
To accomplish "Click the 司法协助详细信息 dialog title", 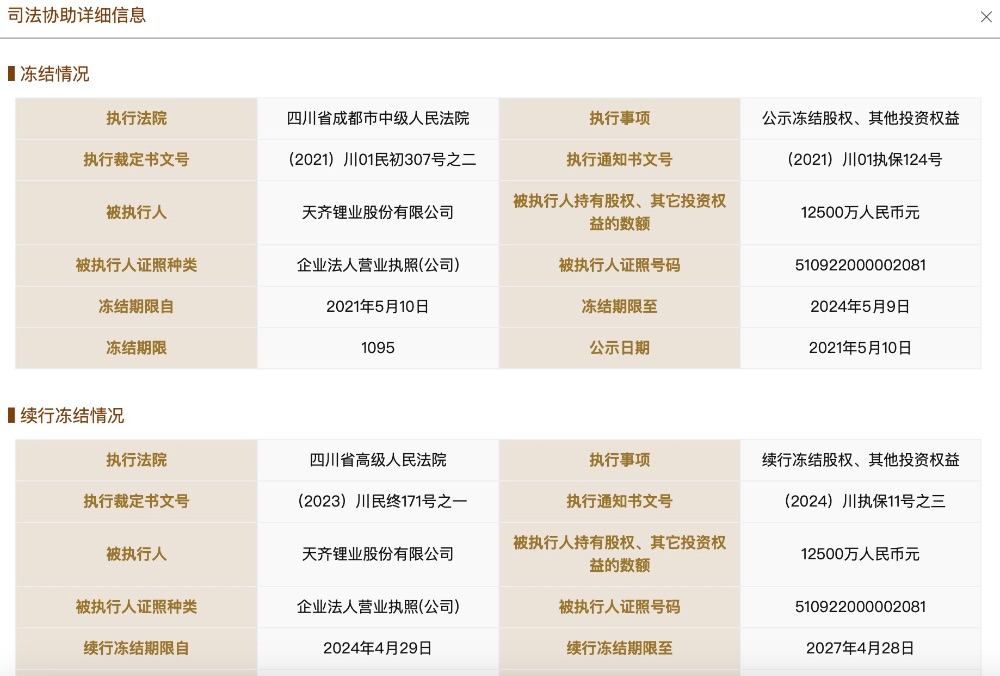I will [x=77, y=16].
